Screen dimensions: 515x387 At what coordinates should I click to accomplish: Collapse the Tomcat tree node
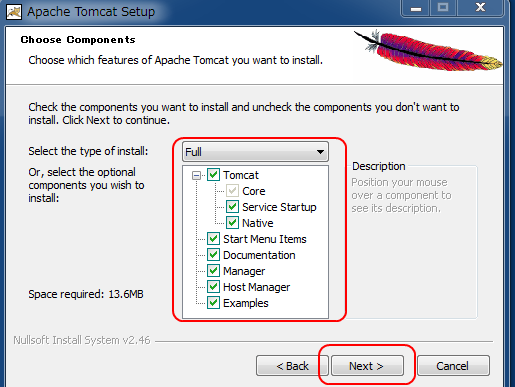coord(197,175)
